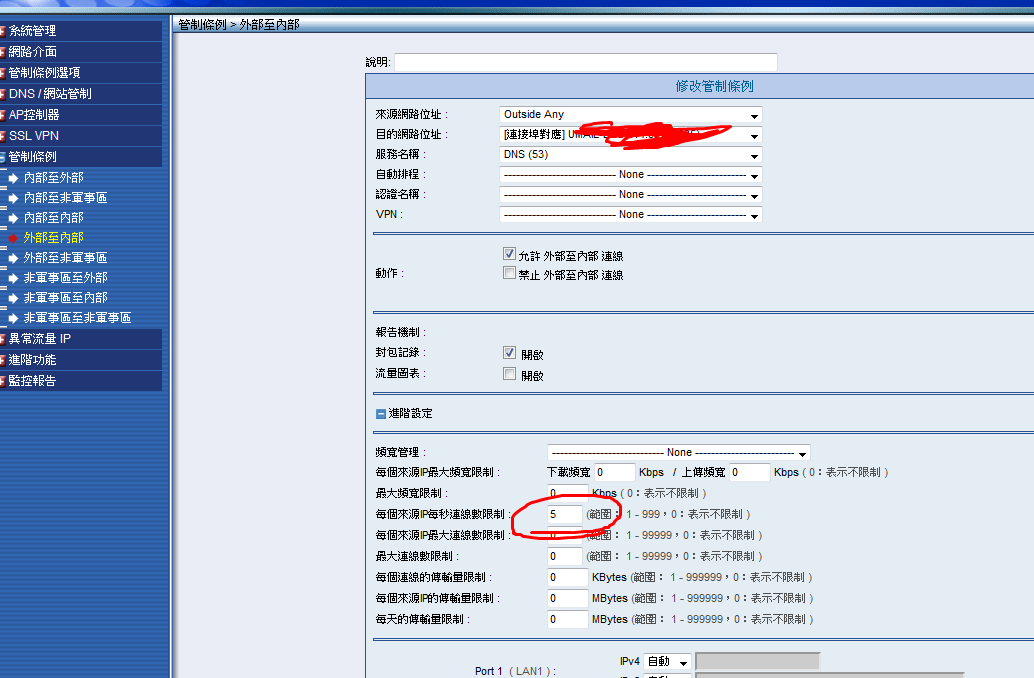Image resolution: width=1034 pixels, height=678 pixels.
Task: Check the 禁止 外部至內部 連線 checkbox
Action: point(509,273)
